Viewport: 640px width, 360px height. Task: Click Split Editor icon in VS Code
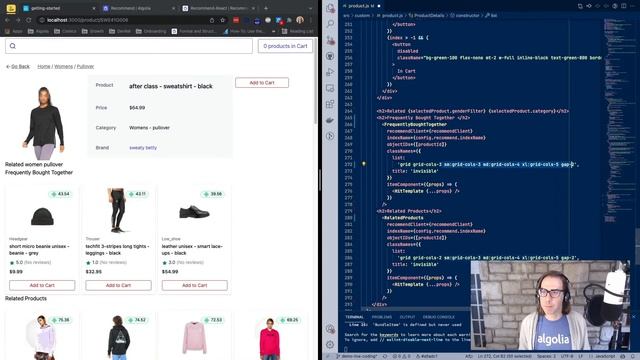pyautogui.click(x=623, y=6)
